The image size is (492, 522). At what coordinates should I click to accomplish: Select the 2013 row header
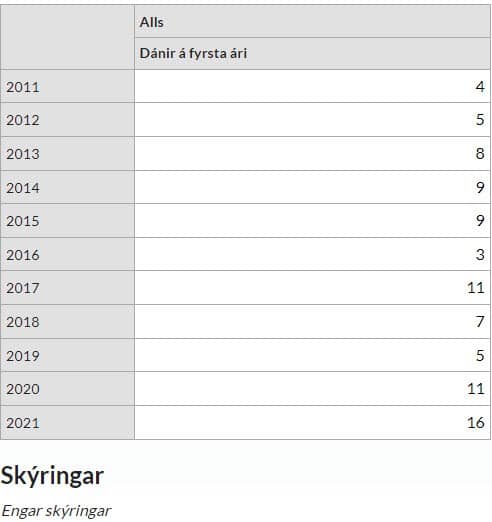click(67, 154)
